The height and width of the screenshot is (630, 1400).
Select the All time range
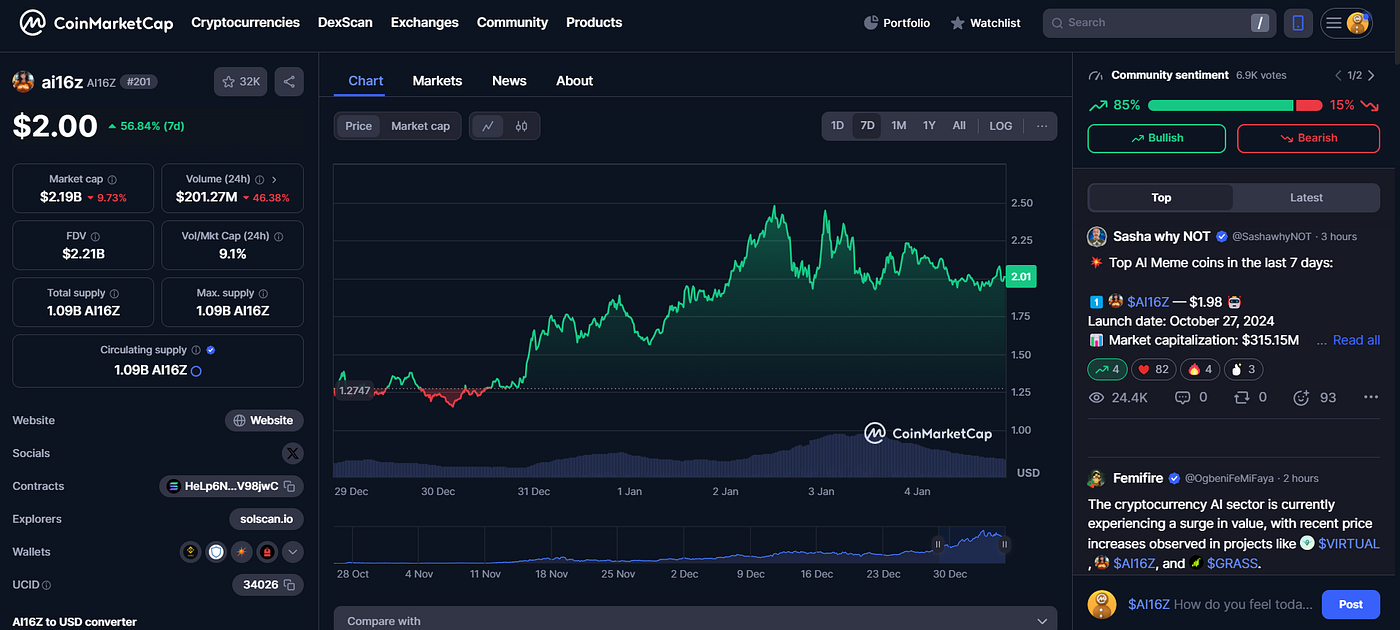click(959, 126)
